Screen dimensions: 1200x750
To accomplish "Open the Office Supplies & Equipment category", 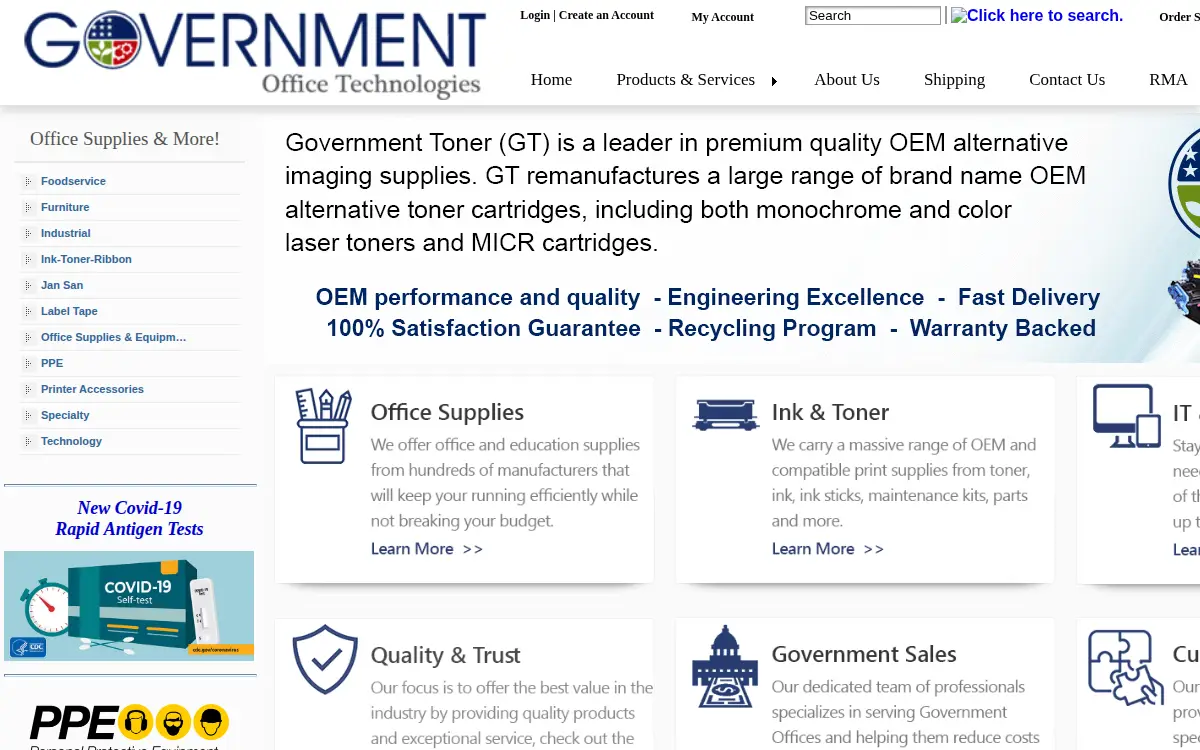I will [x=114, y=337].
